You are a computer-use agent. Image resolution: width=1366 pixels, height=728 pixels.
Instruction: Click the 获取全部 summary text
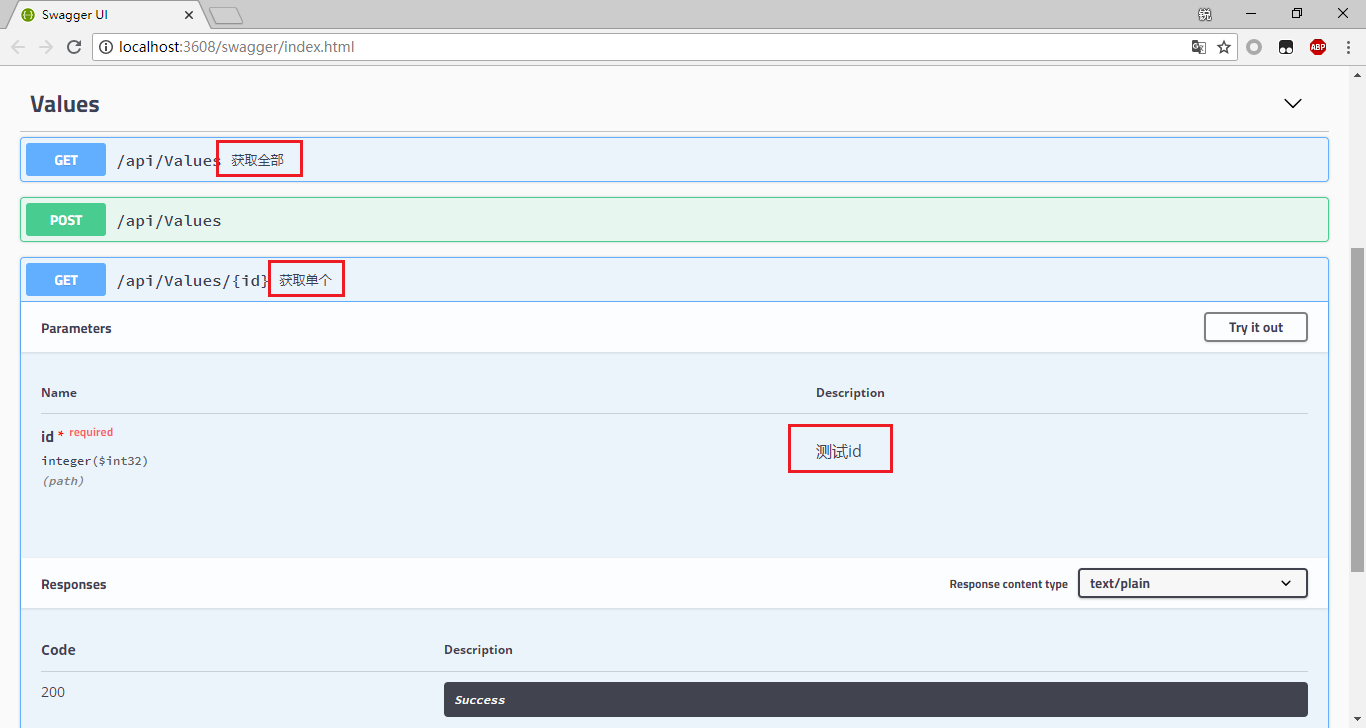click(x=258, y=160)
